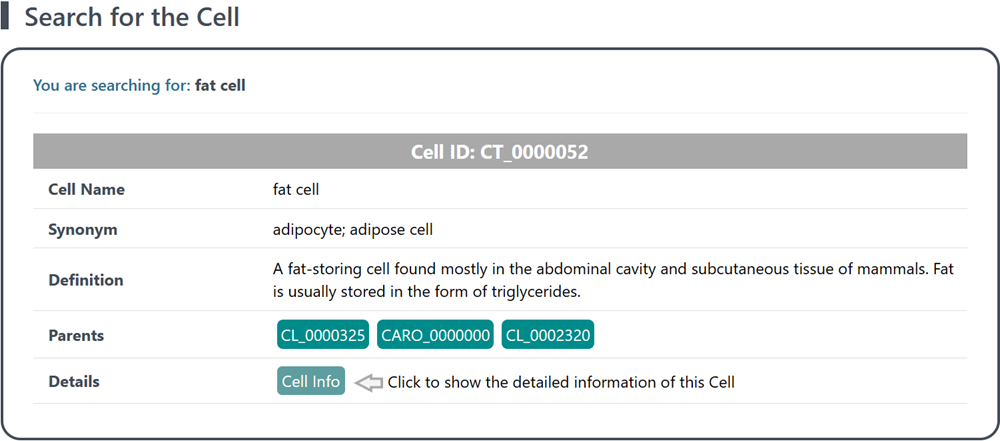Select the 'Cell Name' row label
Viewport: 1000px width, 441px height.
click(86, 189)
